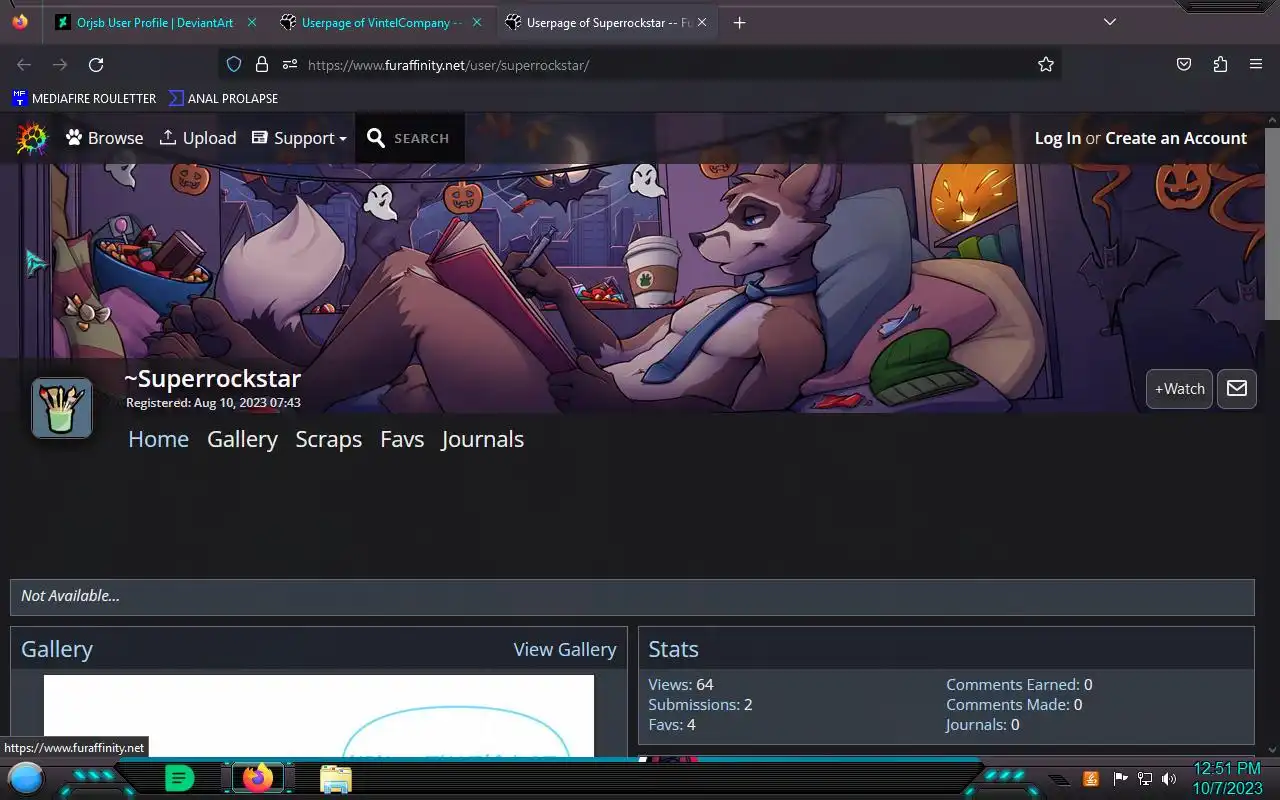This screenshot has height=800, width=1280.
Task: Click the Firefox taskbar icon
Action: [258, 777]
